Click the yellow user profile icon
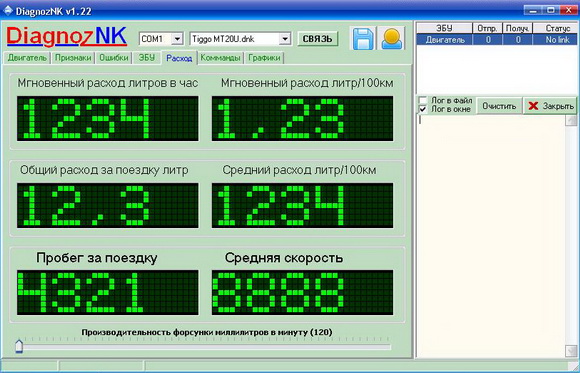The width and height of the screenshot is (580, 373). [391, 38]
